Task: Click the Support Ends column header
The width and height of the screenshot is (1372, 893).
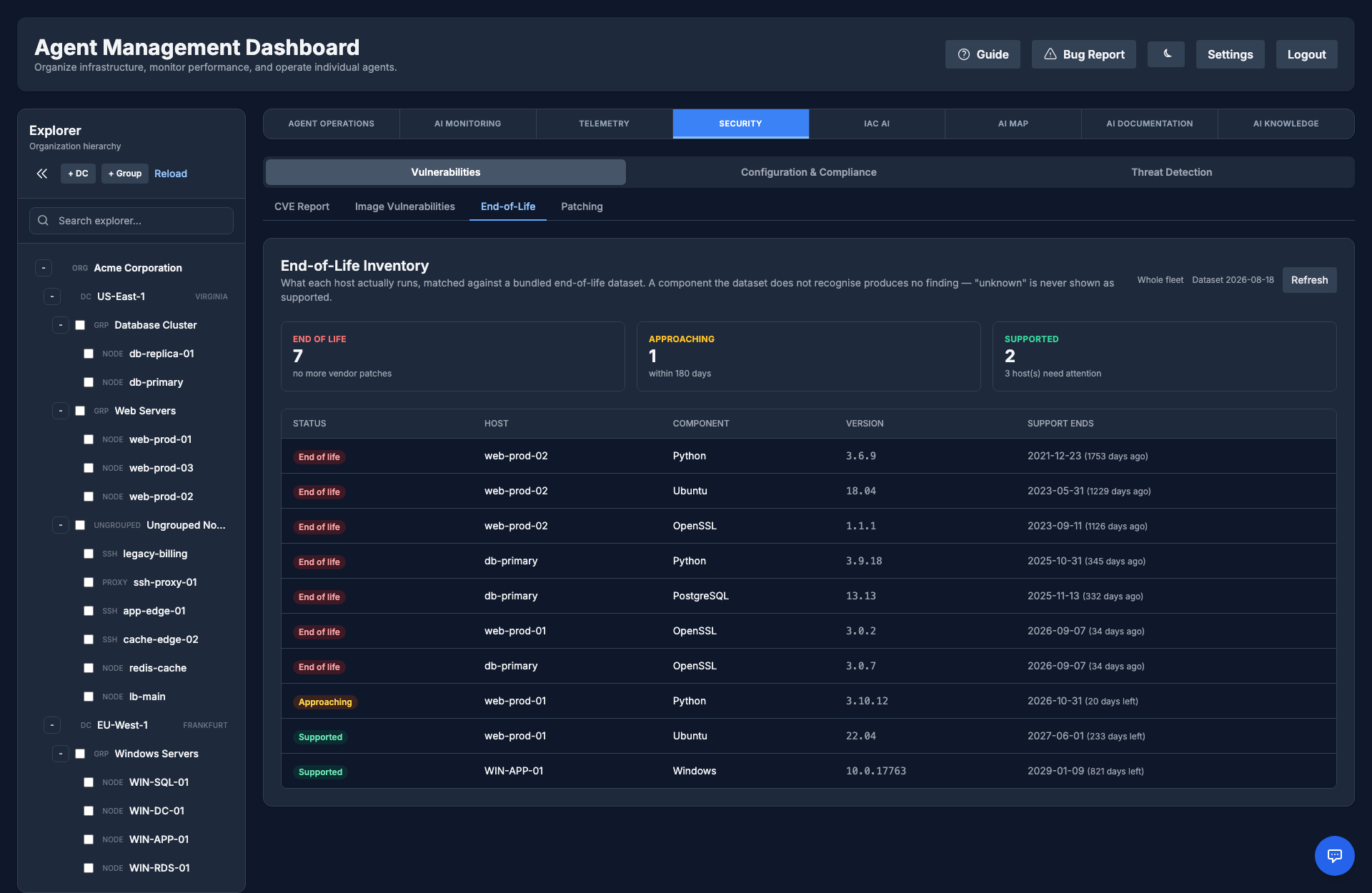Action: (x=1060, y=424)
